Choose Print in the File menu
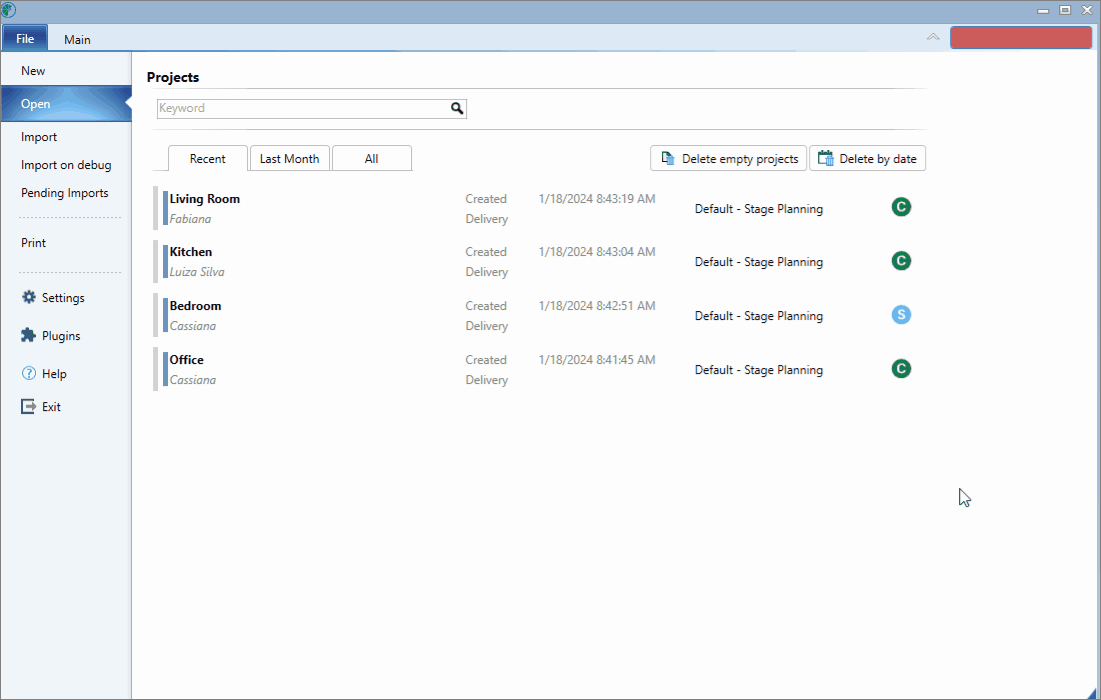The width and height of the screenshot is (1101, 700). coord(33,242)
